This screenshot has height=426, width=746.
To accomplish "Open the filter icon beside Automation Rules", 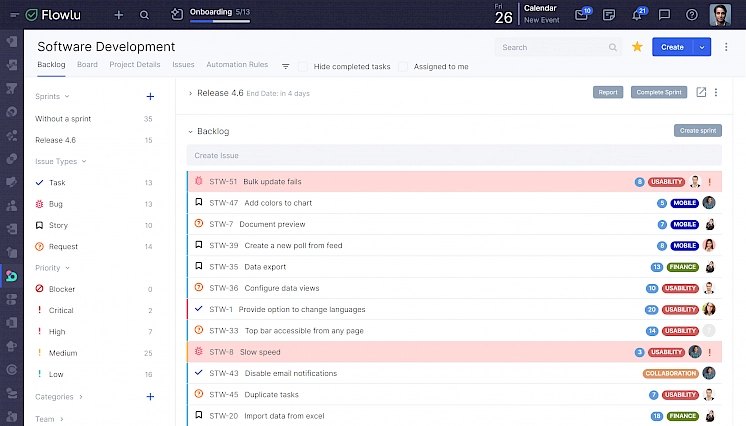I will pos(285,67).
